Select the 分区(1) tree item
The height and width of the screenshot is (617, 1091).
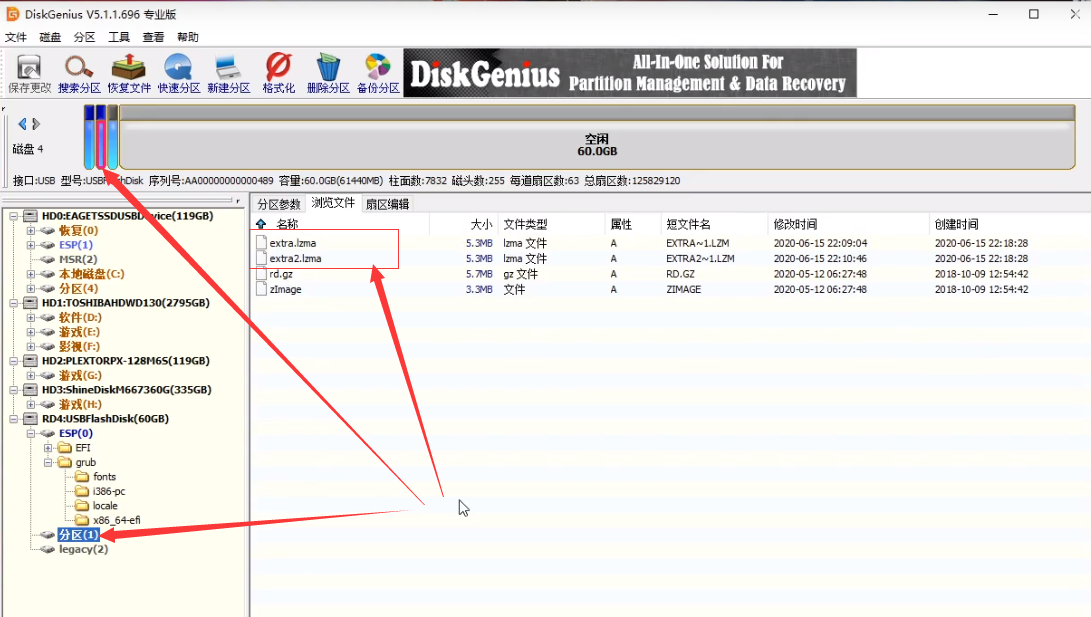(x=79, y=535)
